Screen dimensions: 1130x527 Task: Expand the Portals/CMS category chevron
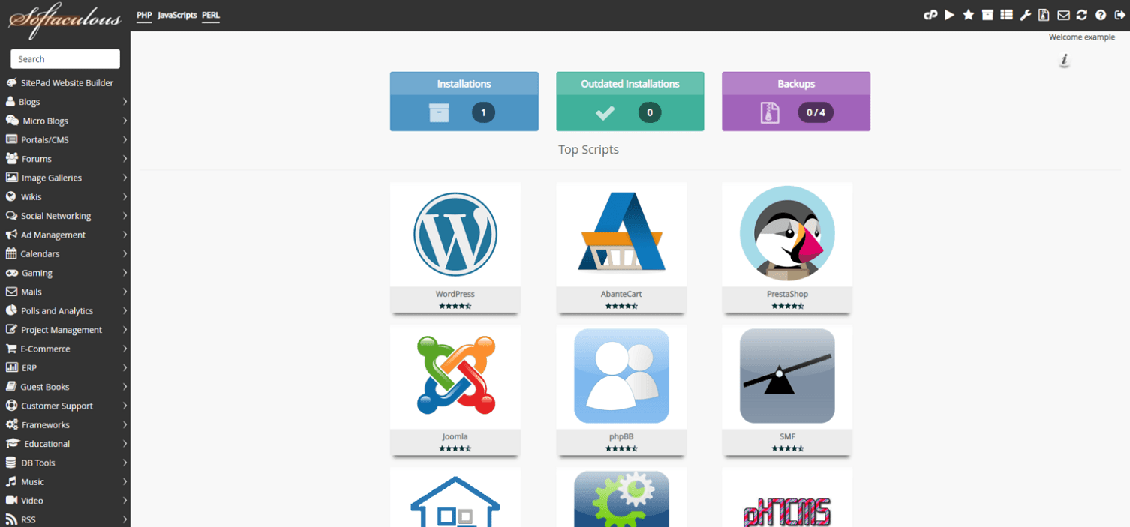125,140
